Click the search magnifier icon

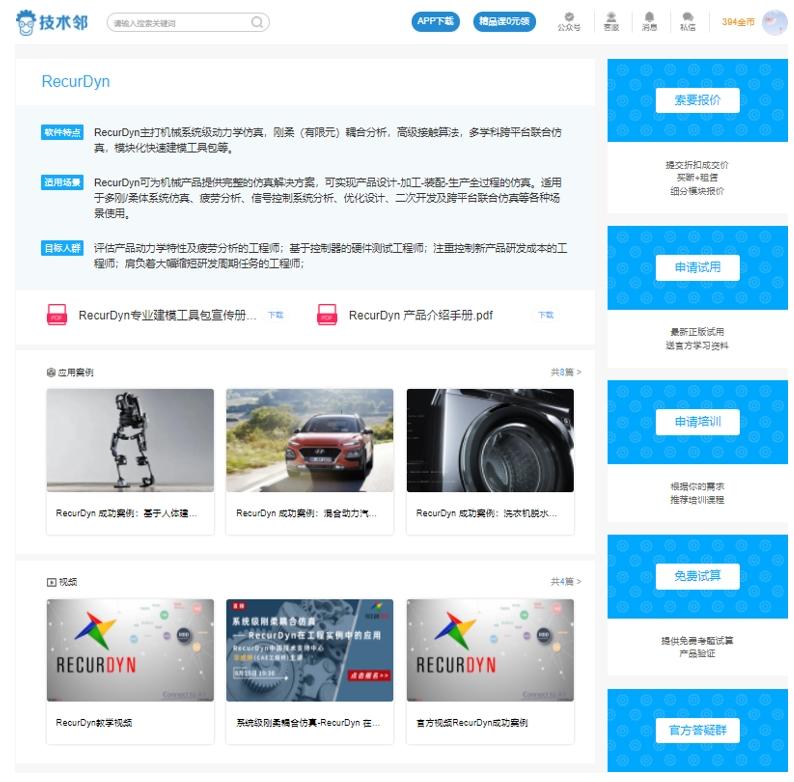(257, 22)
